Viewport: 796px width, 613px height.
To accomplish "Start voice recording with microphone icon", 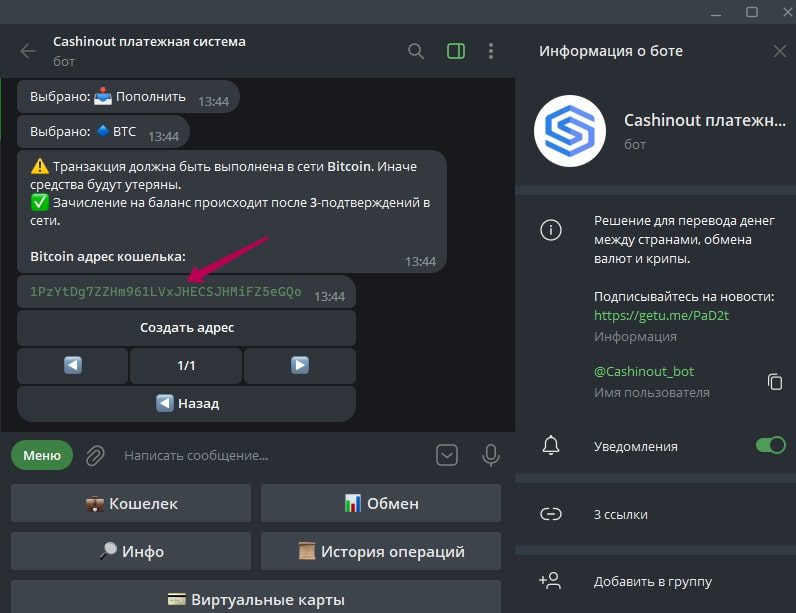I will pyautogui.click(x=490, y=455).
